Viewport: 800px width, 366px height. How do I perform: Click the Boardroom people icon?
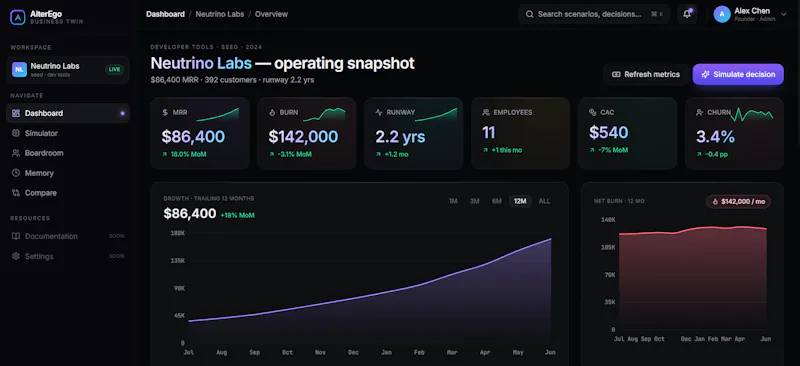[16, 153]
